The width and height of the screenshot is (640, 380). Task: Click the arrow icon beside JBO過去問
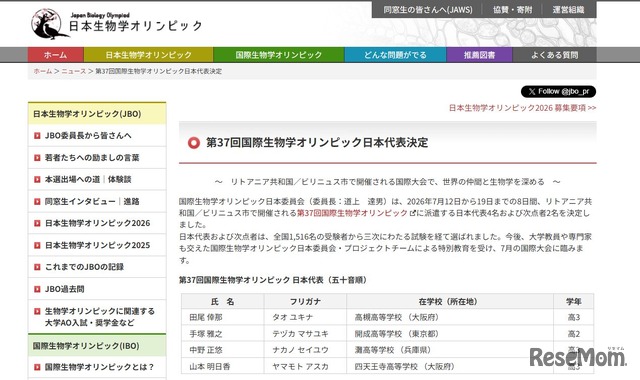click(37, 289)
